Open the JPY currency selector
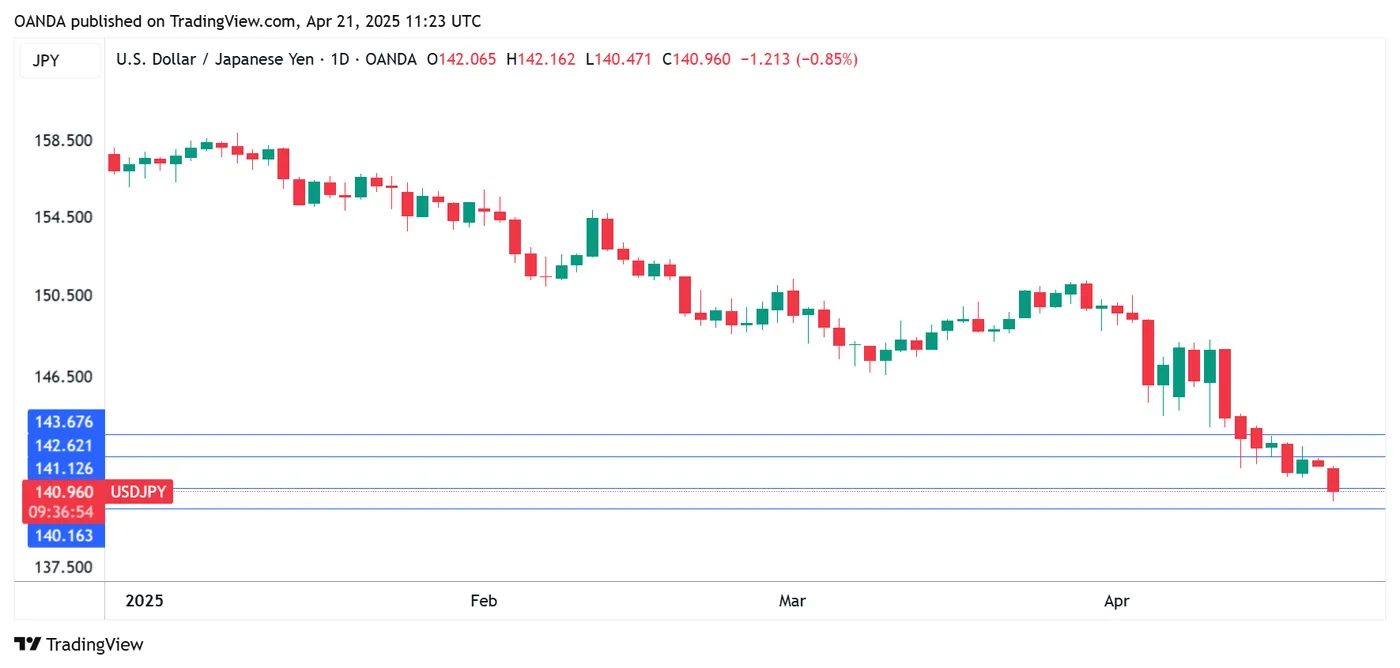This screenshot has height=668, width=1400. pyautogui.click(x=46, y=60)
